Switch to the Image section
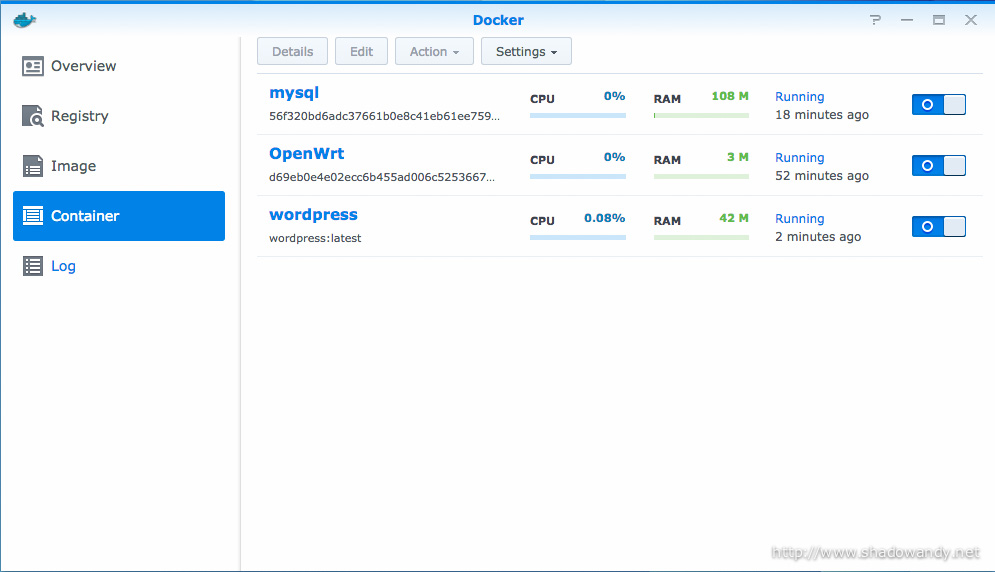 coord(73,166)
